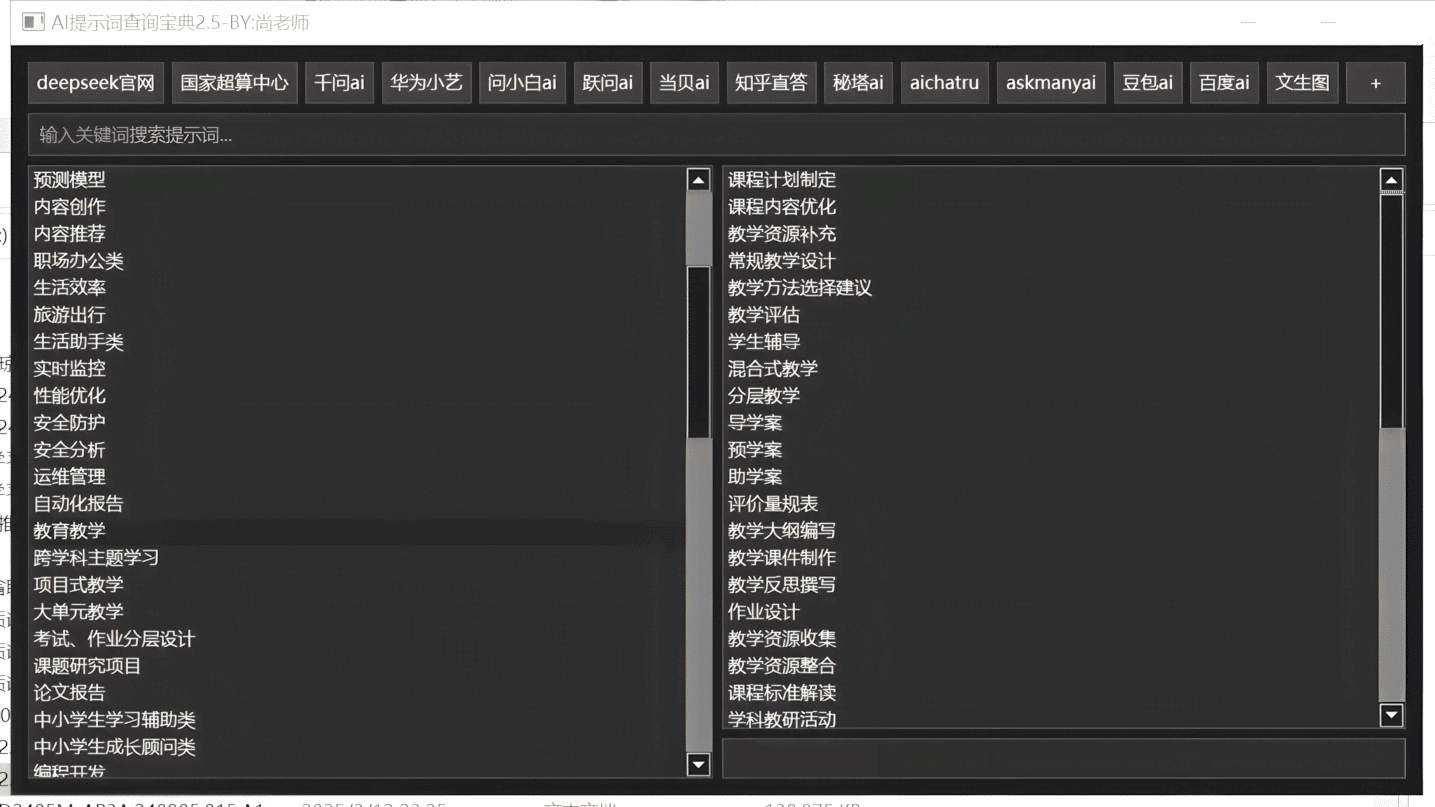Launch 国家超算中心 from the toolbar

pyautogui.click(x=234, y=83)
